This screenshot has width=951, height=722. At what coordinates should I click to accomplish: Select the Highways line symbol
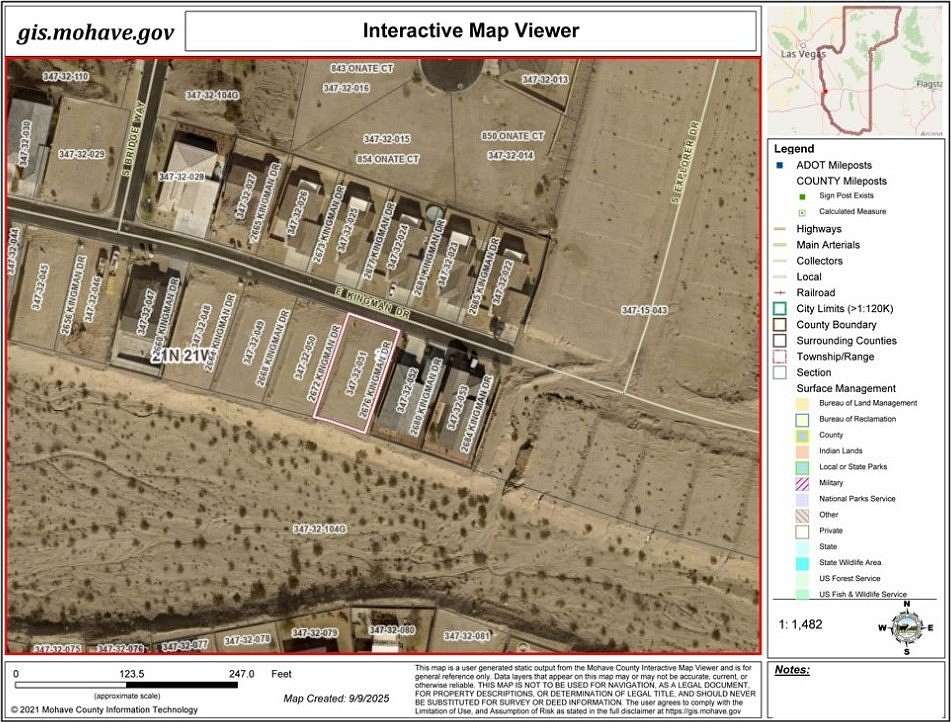pos(779,228)
